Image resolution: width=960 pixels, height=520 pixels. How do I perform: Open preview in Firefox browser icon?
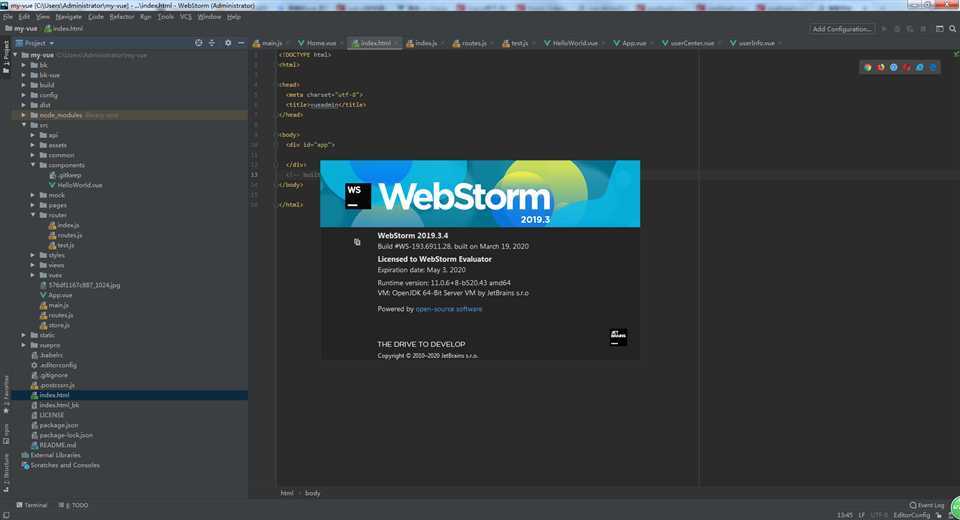[880, 67]
